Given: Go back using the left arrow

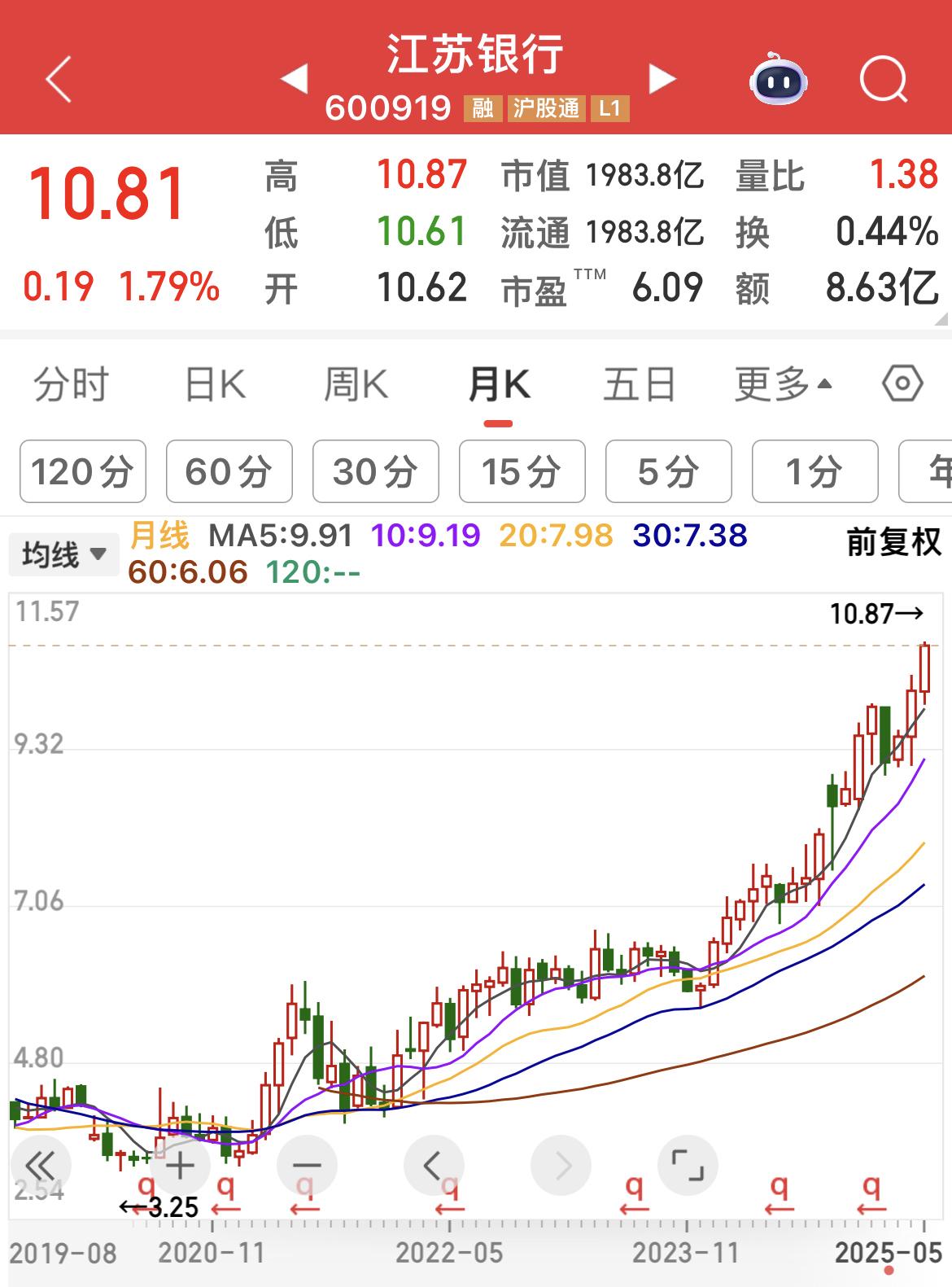Looking at the screenshot, I should tap(59, 79).
